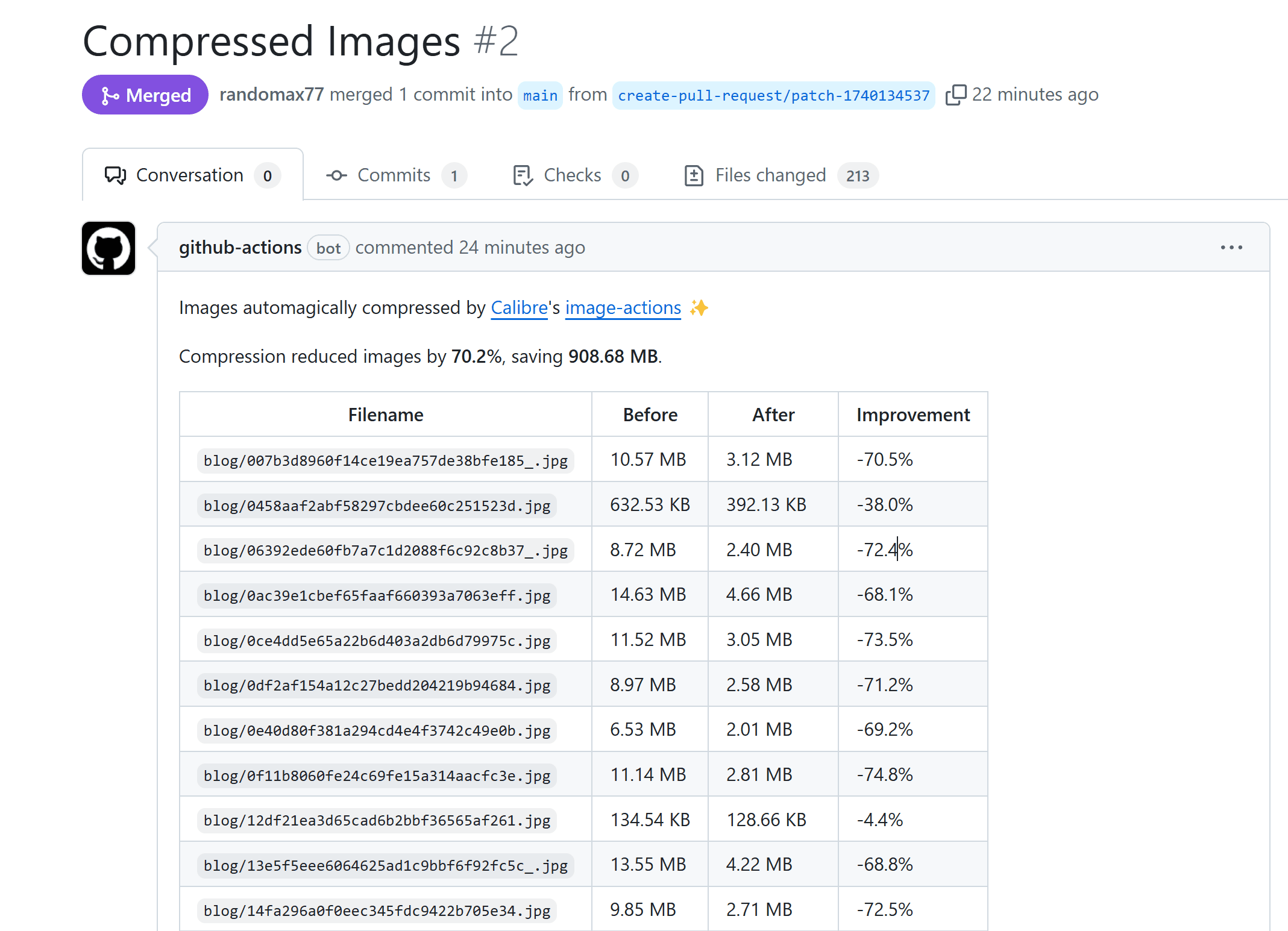This screenshot has height=931, width=1288.
Task: Click the Checks checklist icon
Action: [x=522, y=175]
